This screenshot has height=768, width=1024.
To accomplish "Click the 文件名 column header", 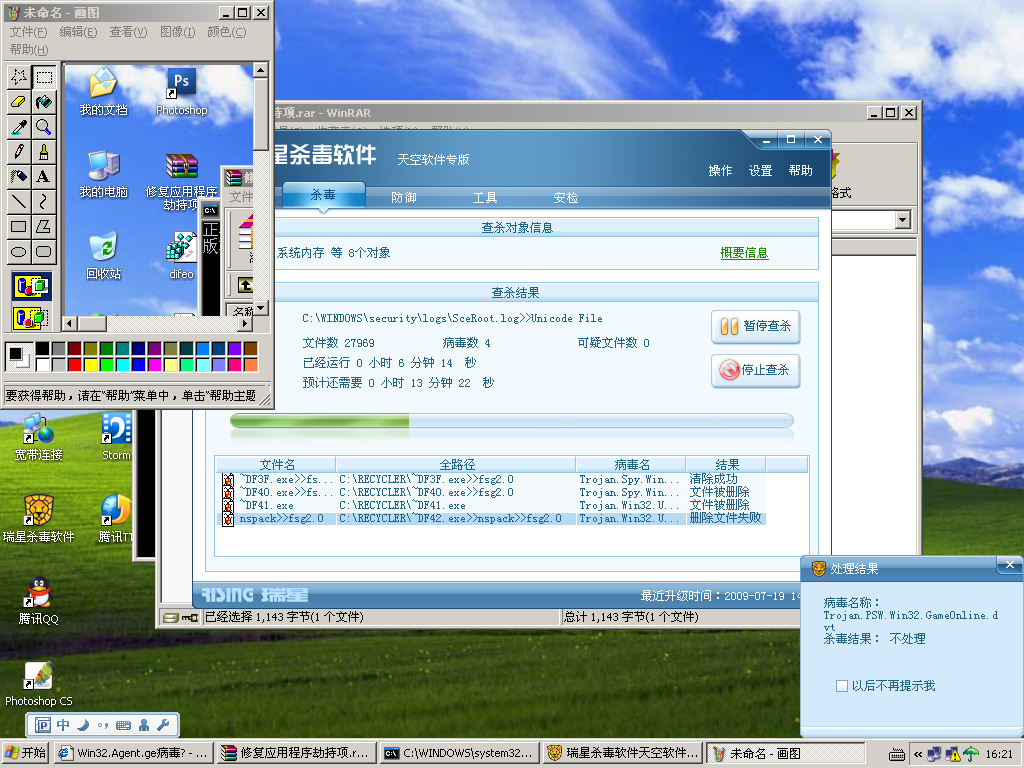I will pos(277,464).
